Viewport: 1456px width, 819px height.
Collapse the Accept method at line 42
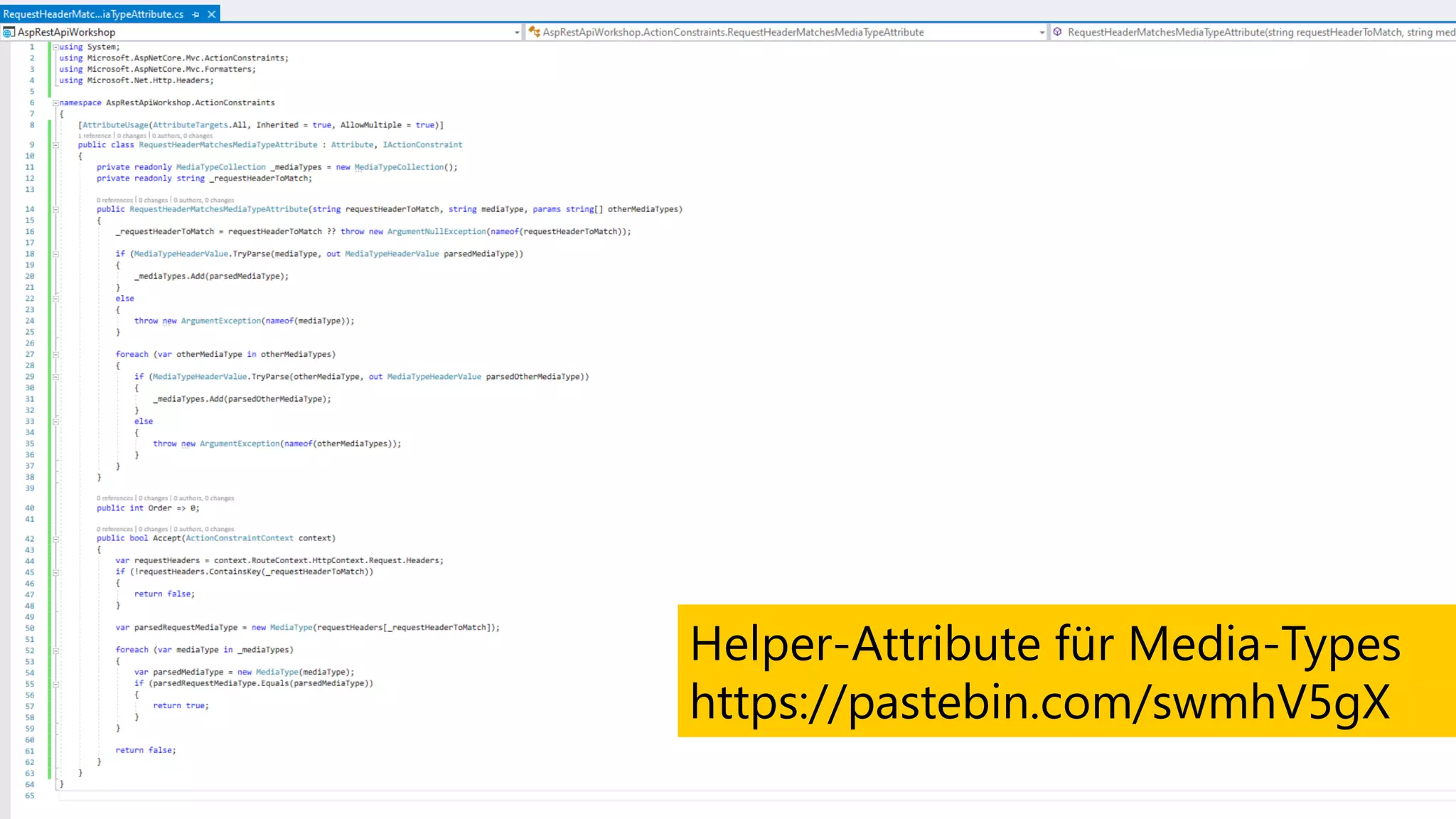pos(55,539)
